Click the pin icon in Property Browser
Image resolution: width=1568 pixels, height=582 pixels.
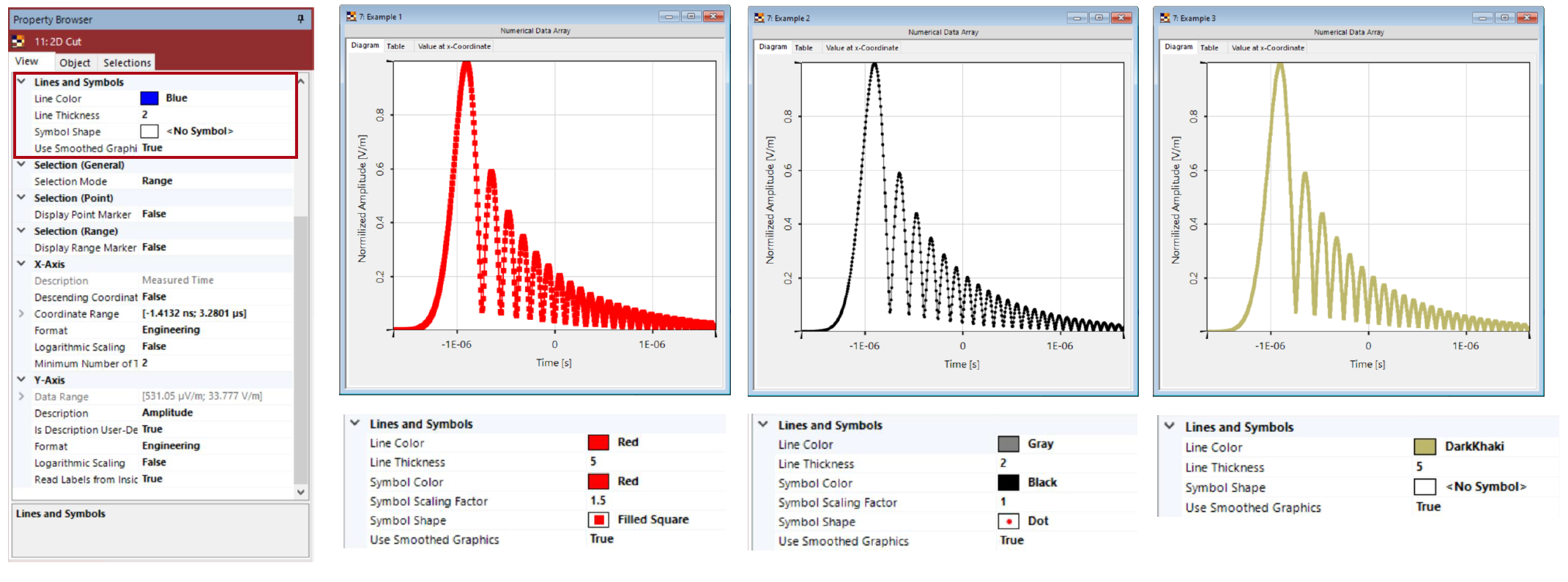tap(301, 19)
